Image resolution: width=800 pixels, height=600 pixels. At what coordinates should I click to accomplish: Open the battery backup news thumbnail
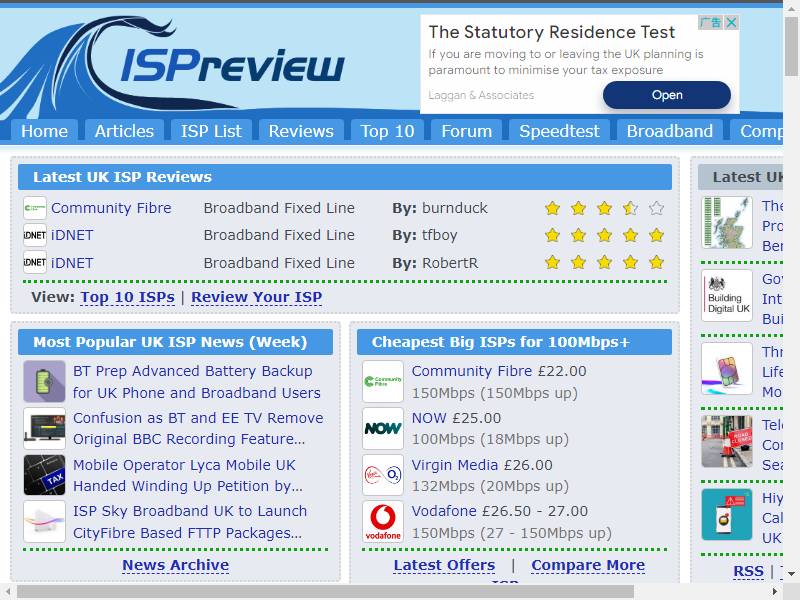click(44, 382)
